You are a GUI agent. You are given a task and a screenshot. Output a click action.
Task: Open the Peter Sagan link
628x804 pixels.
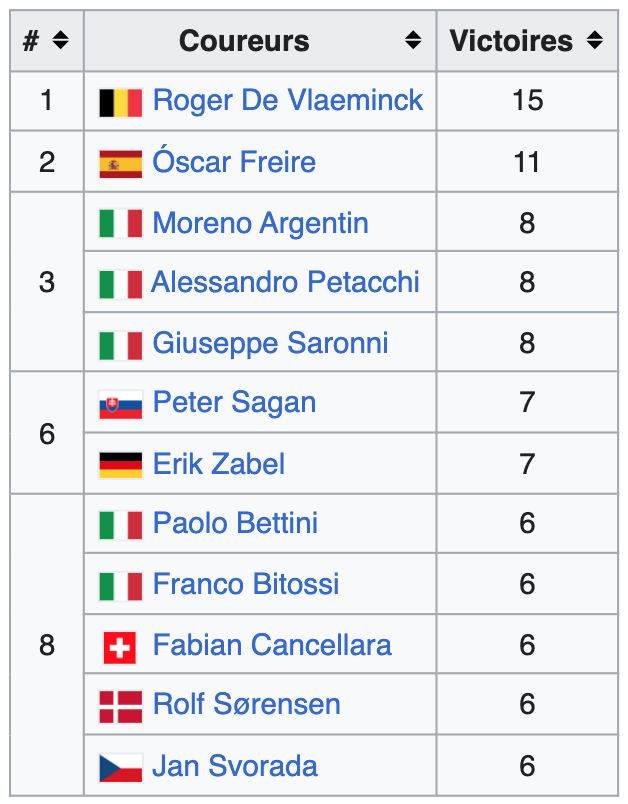pos(234,403)
